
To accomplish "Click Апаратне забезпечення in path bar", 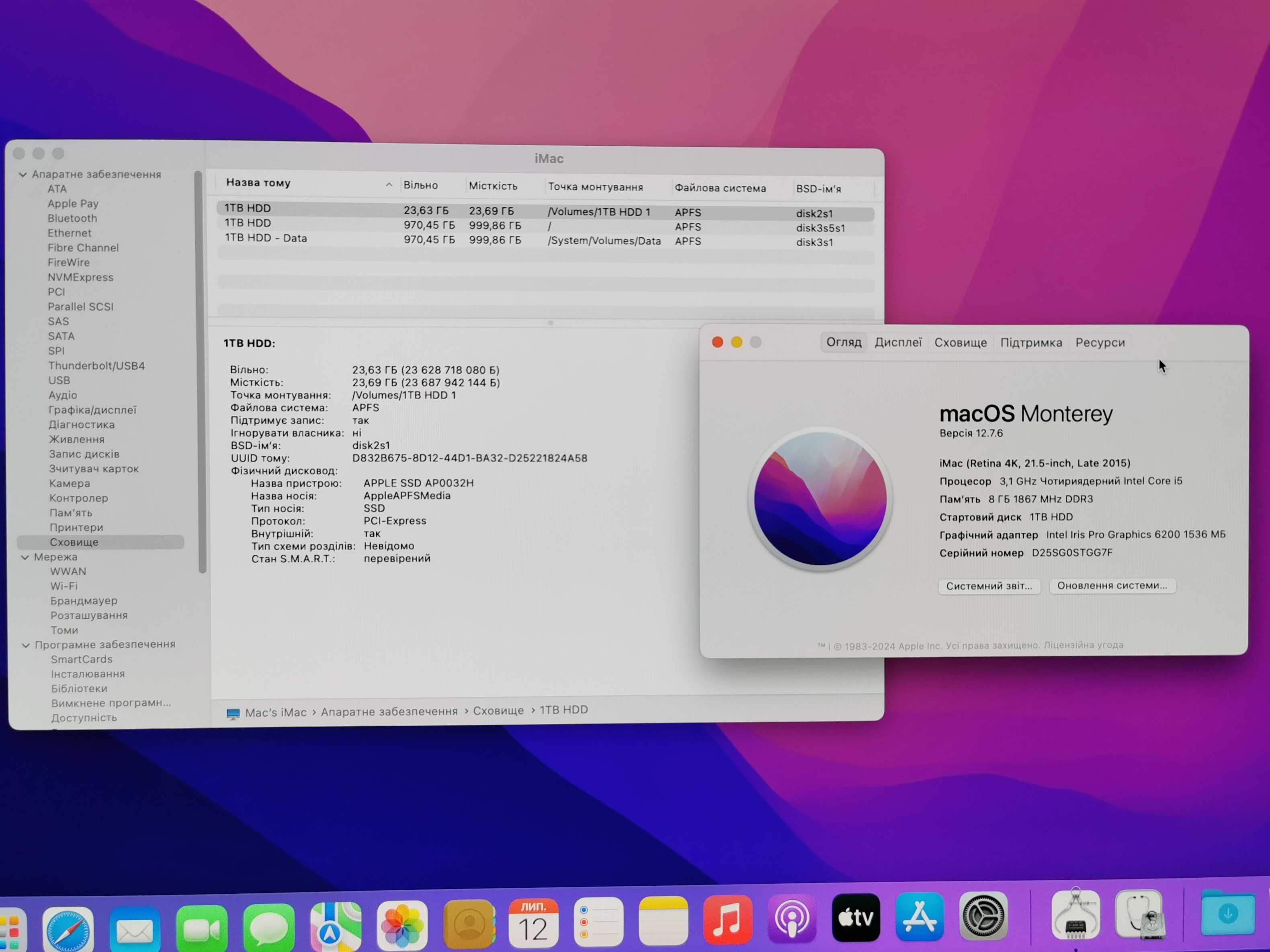I will 389,711.
